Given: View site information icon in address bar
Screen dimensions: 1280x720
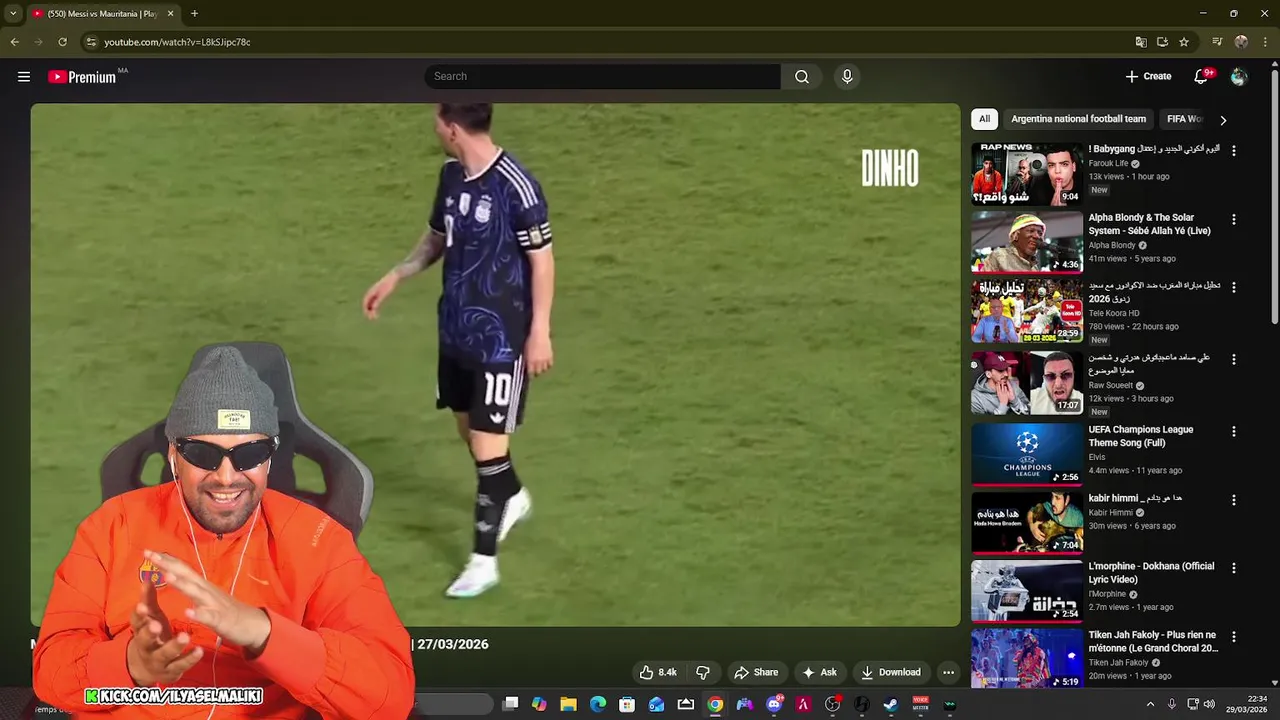Looking at the screenshot, I should pyautogui.click(x=91, y=42).
